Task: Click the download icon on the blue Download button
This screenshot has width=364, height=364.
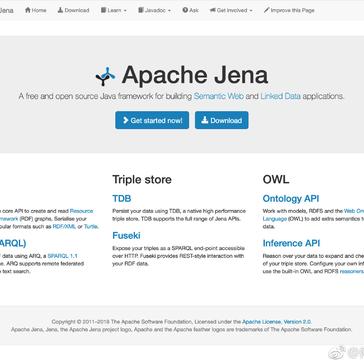Action: click(205, 120)
